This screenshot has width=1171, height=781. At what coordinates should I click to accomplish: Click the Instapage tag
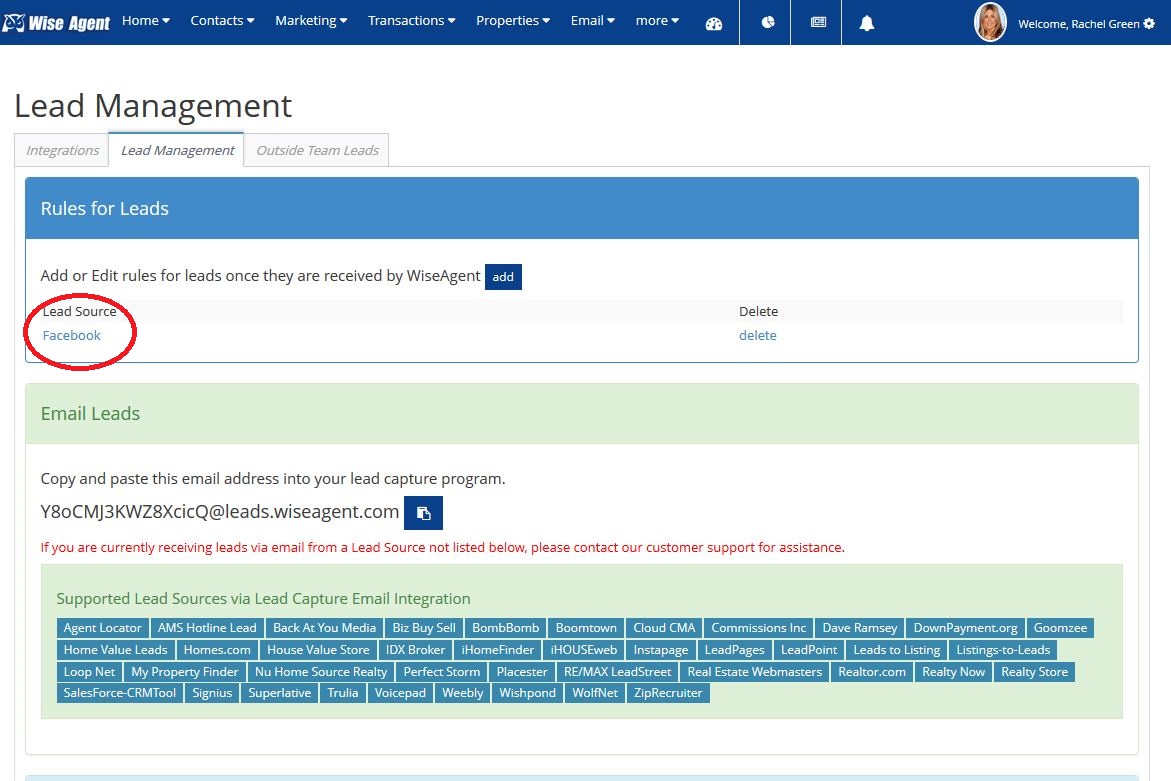pyautogui.click(x=660, y=650)
